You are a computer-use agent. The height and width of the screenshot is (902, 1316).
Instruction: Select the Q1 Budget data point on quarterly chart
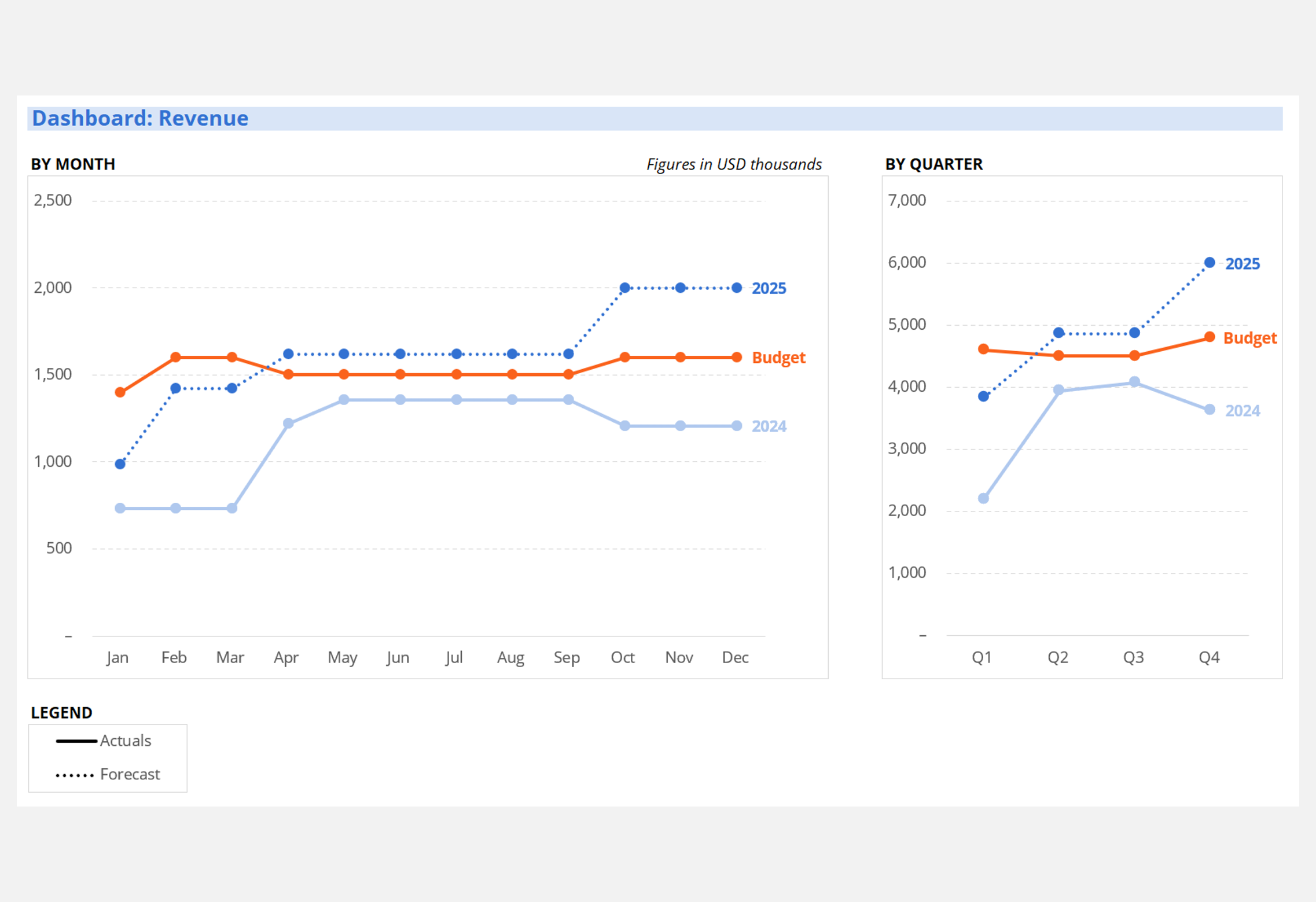(x=982, y=349)
